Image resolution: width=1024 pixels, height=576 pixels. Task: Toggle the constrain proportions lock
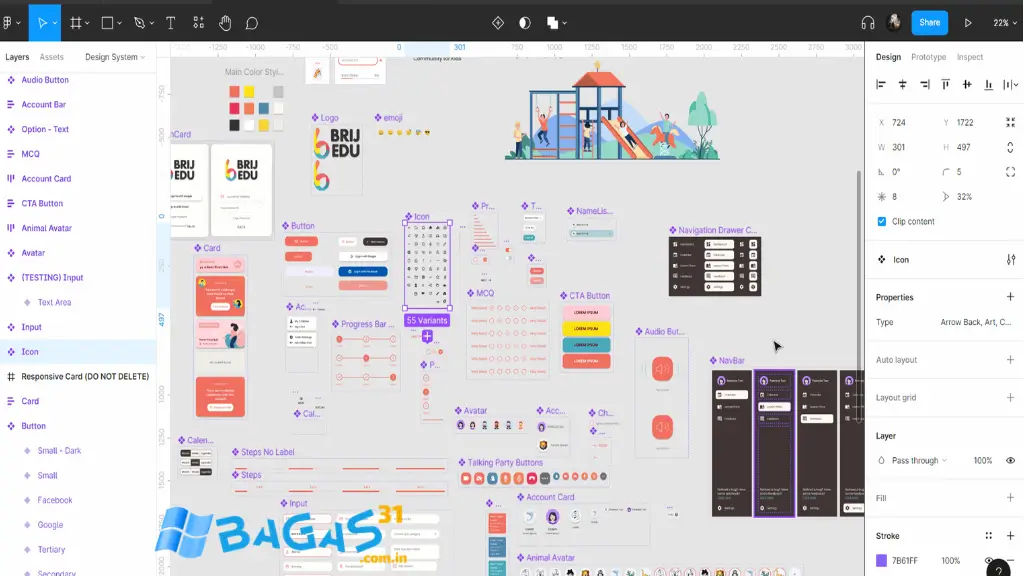tap(1012, 147)
